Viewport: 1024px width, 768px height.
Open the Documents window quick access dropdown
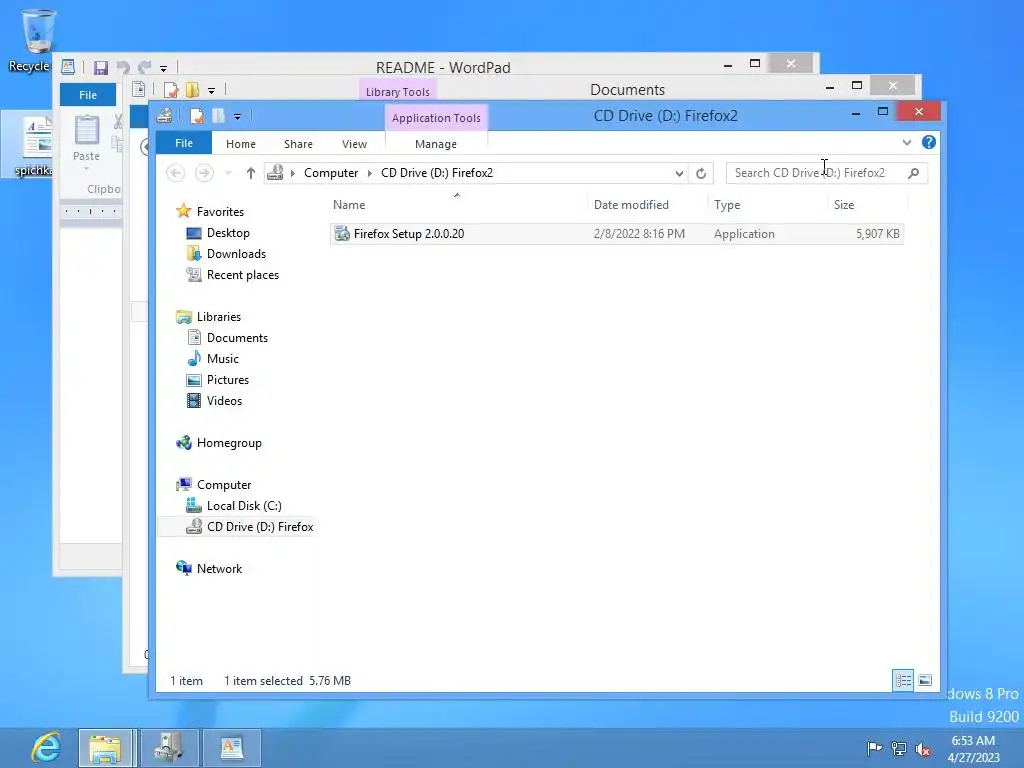pos(211,91)
